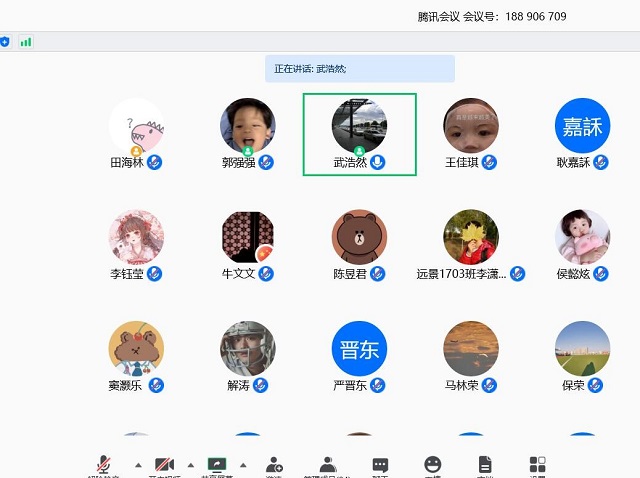
Task: Click the microphone icon next to 保荣
Action: click(595, 385)
